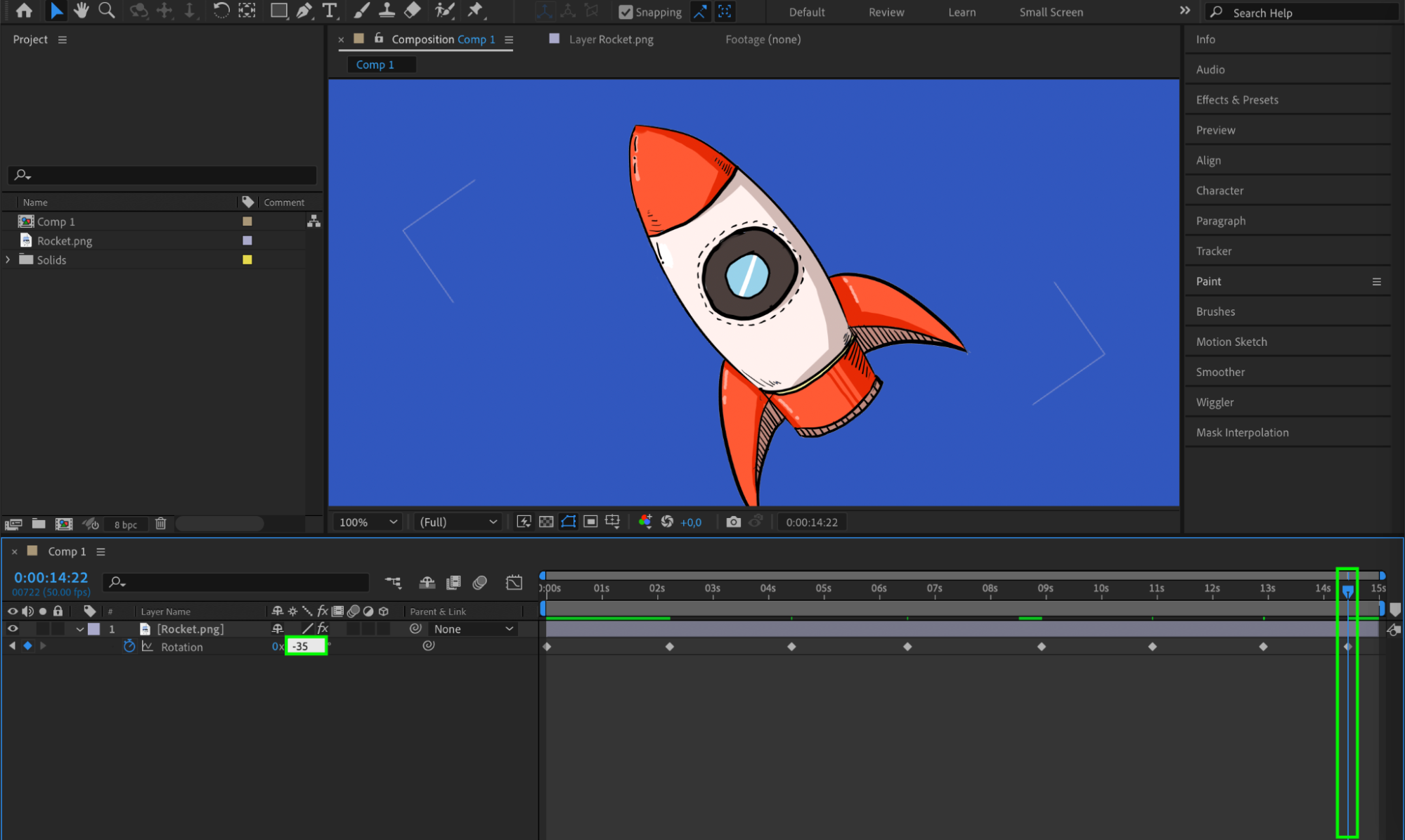
Task: Select the Pen tool
Action: click(304, 11)
